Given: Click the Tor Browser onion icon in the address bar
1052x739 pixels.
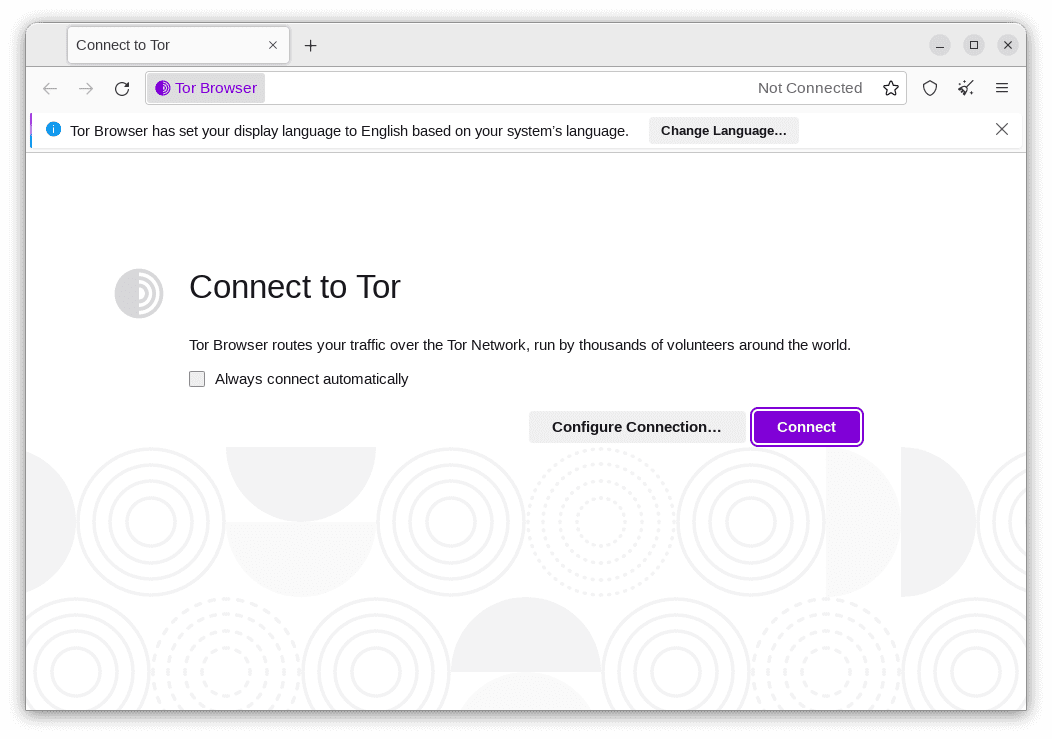Looking at the screenshot, I should [x=162, y=88].
